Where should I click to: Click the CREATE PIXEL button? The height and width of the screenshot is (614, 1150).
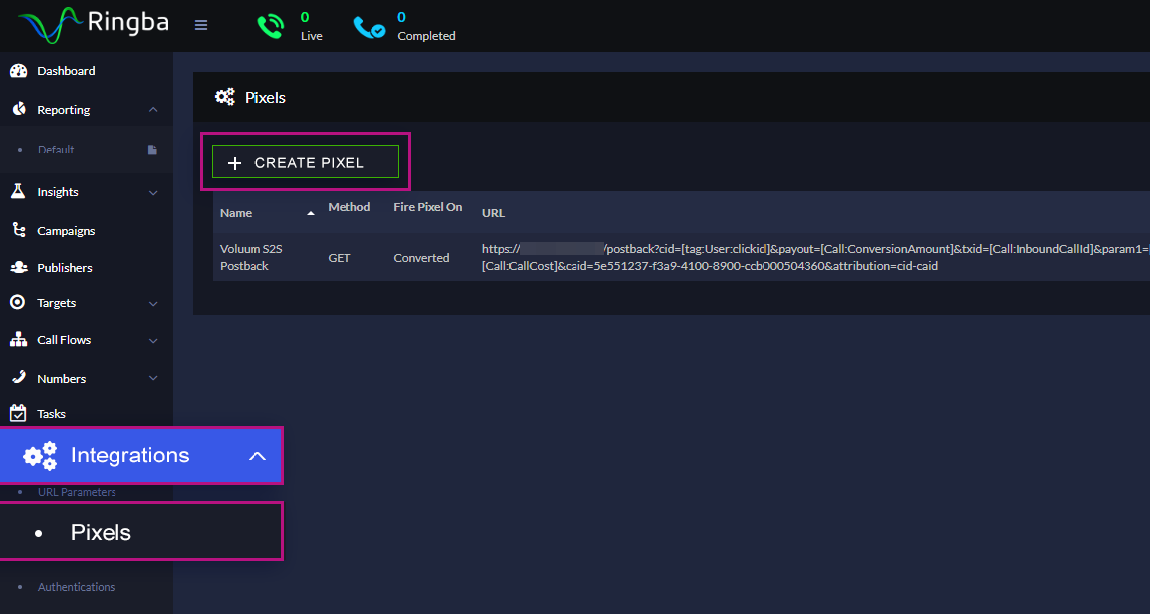tap(305, 162)
